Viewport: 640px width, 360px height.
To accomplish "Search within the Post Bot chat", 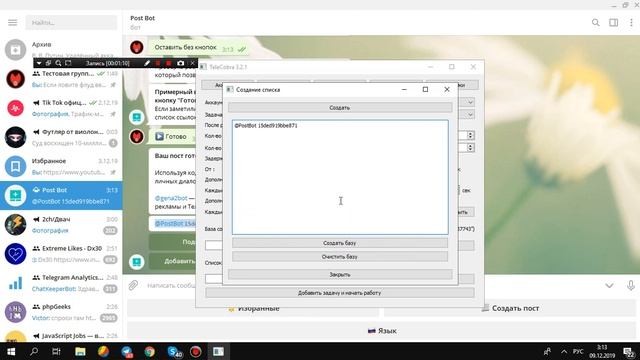I will (x=596, y=22).
